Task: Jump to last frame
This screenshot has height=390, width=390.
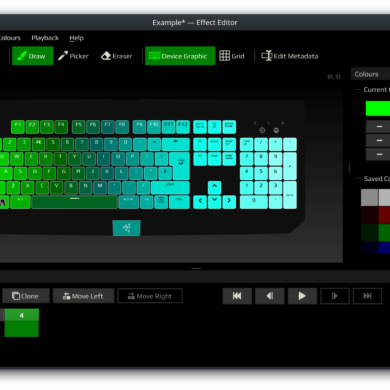Action: [x=367, y=296]
